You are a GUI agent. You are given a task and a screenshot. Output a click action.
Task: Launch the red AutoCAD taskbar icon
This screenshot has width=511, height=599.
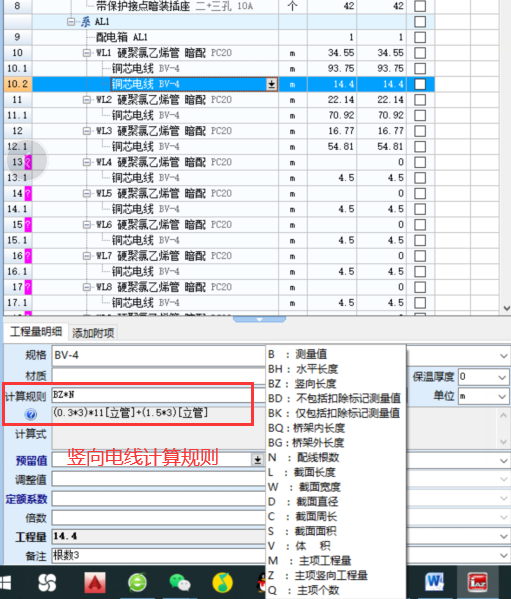pyautogui.click(x=95, y=583)
